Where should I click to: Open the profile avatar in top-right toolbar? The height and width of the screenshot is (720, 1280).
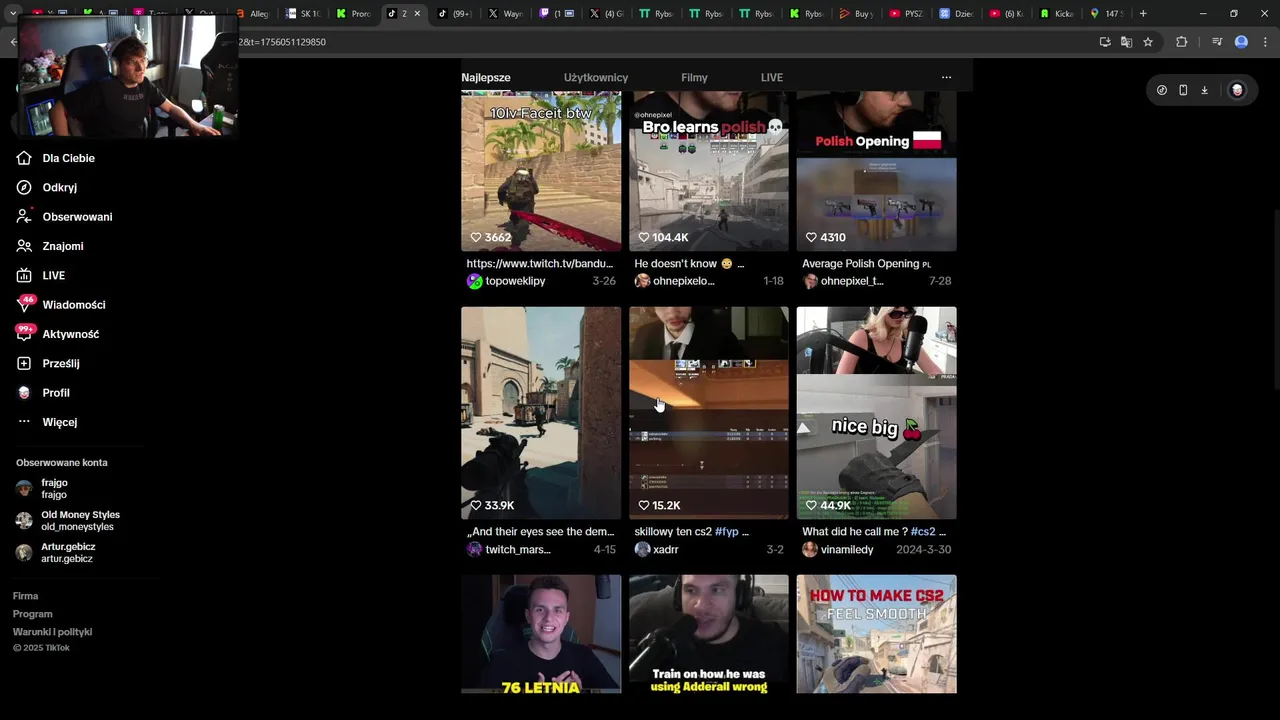1237,90
